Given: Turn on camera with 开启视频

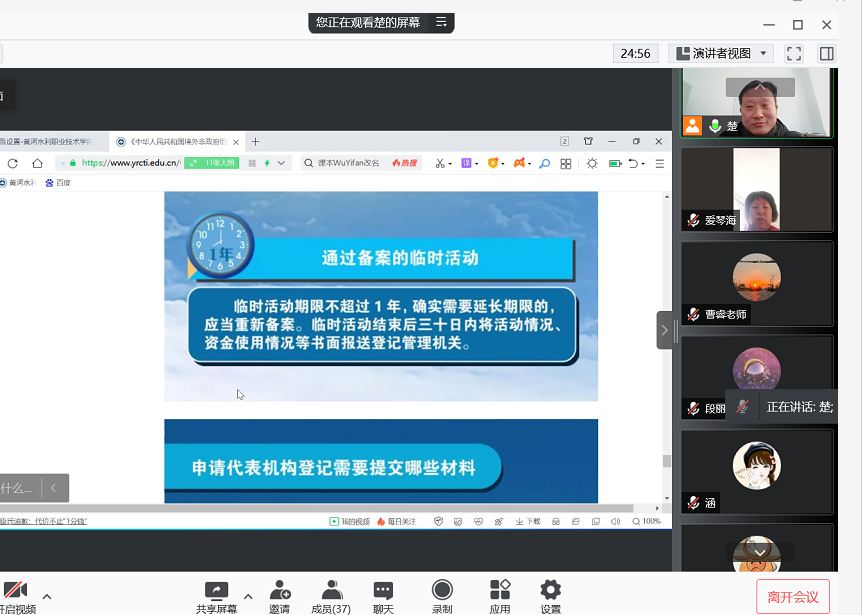Looking at the screenshot, I should [x=16, y=592].
